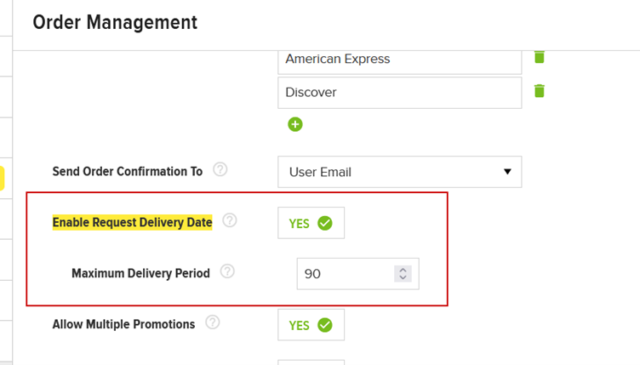640x365 pixels.
Task: Increase Maximum Delivery Period with up arrow
Action: tap(403, 270)
